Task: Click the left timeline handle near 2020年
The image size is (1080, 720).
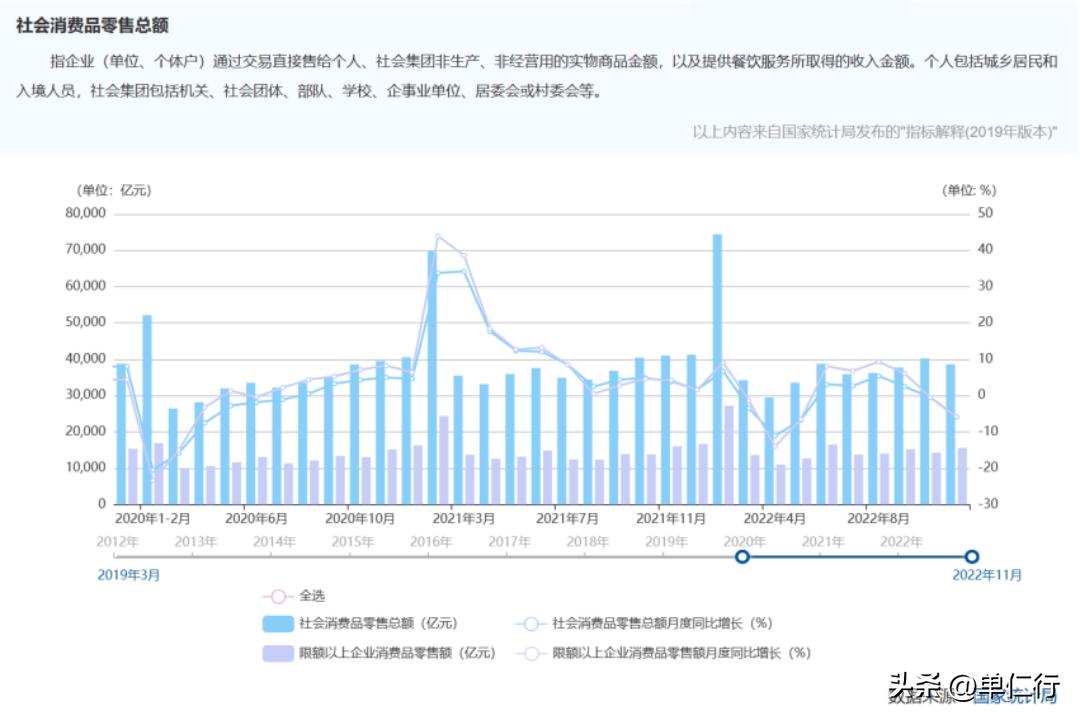Action: click(741, 558)
